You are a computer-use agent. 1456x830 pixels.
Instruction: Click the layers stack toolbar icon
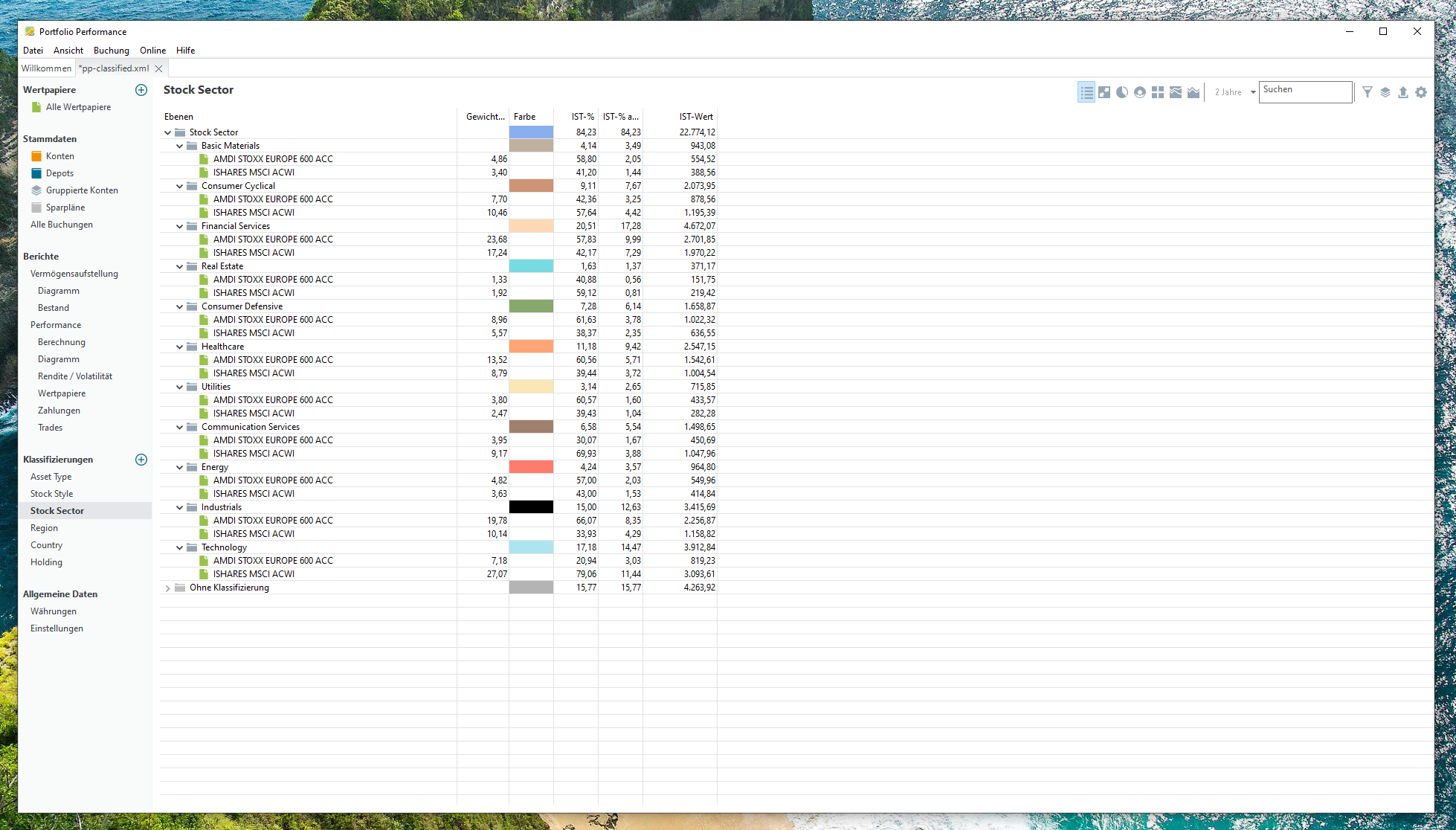[1385, 92]
